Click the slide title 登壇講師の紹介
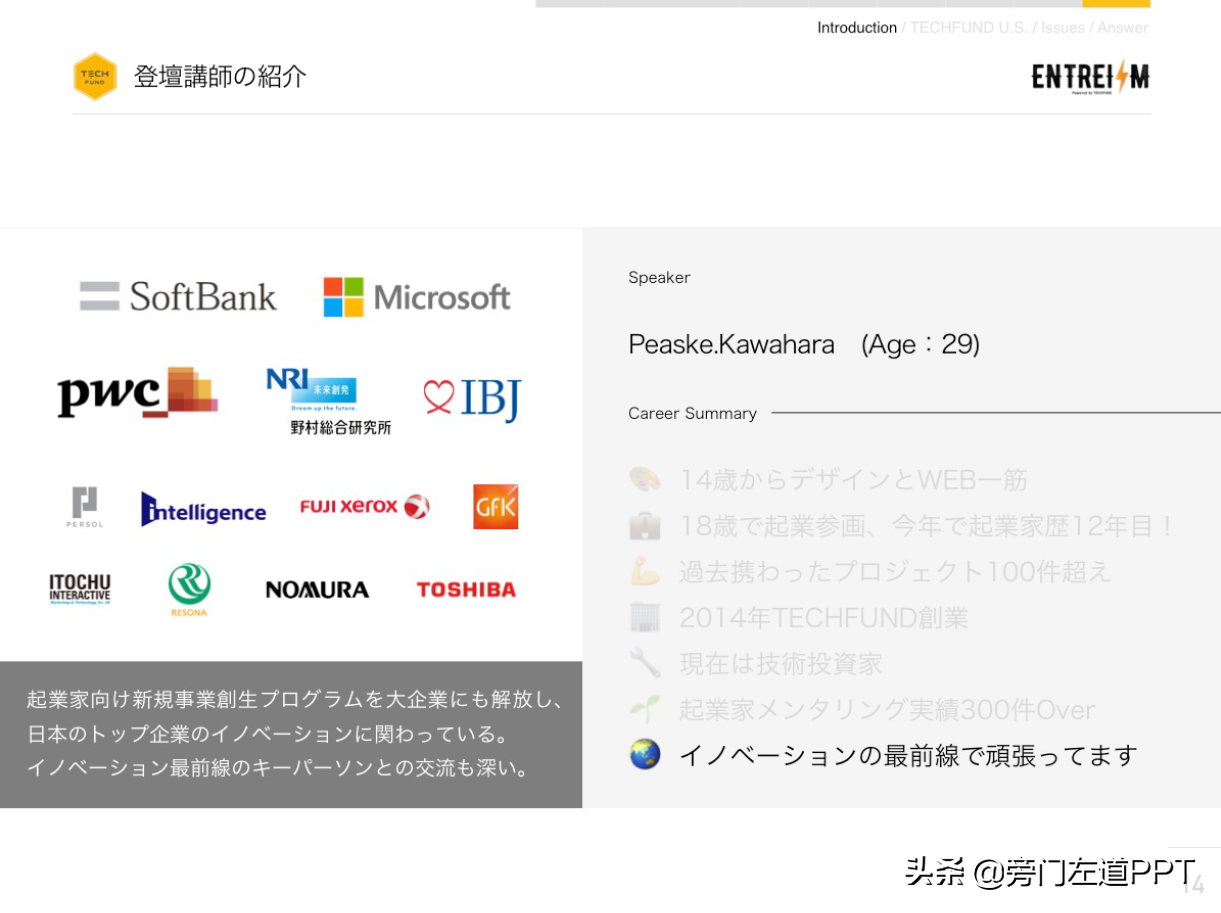Screen dimensions: 1221x913 (220, 77)
